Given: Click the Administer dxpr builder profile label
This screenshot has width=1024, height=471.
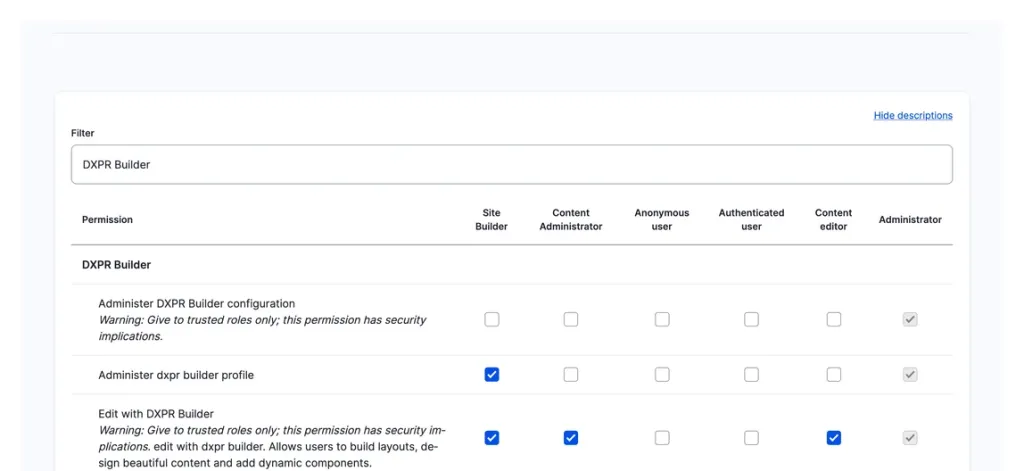Looking at the screenshot, I should (176, 375).
